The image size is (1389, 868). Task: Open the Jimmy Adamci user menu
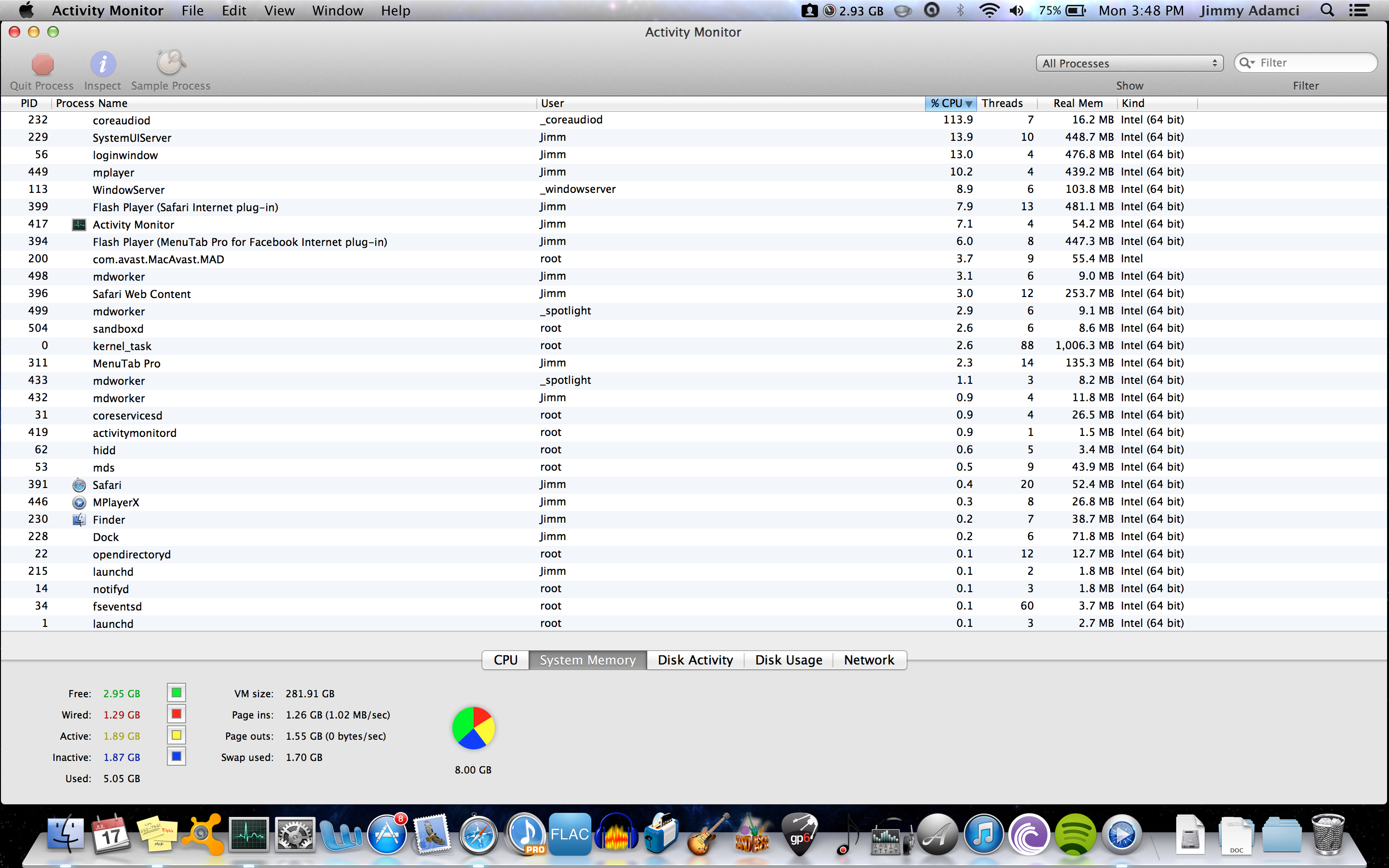tap(1250, 10)
